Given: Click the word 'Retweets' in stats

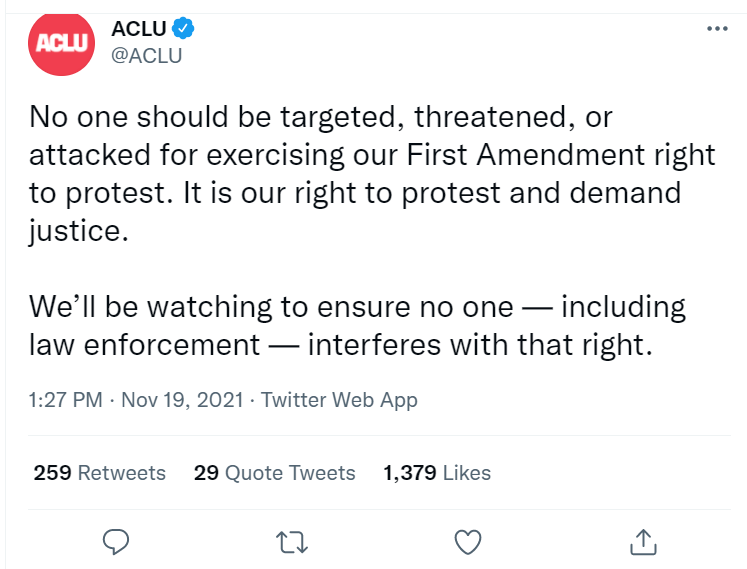Looking at the screenshot, I should tap(121, 473).
